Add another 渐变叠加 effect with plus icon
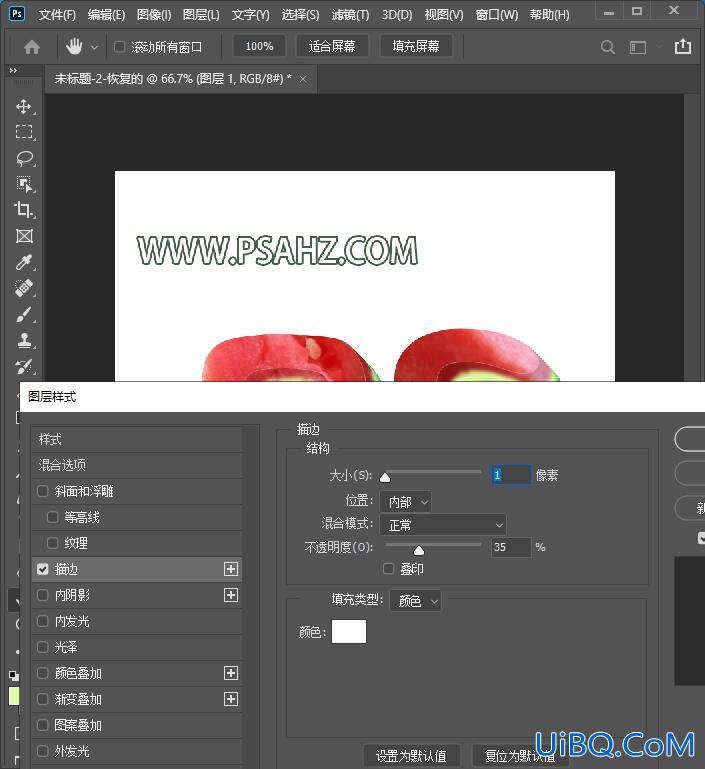Screen dimensions: 705x769 click(231, 699)
